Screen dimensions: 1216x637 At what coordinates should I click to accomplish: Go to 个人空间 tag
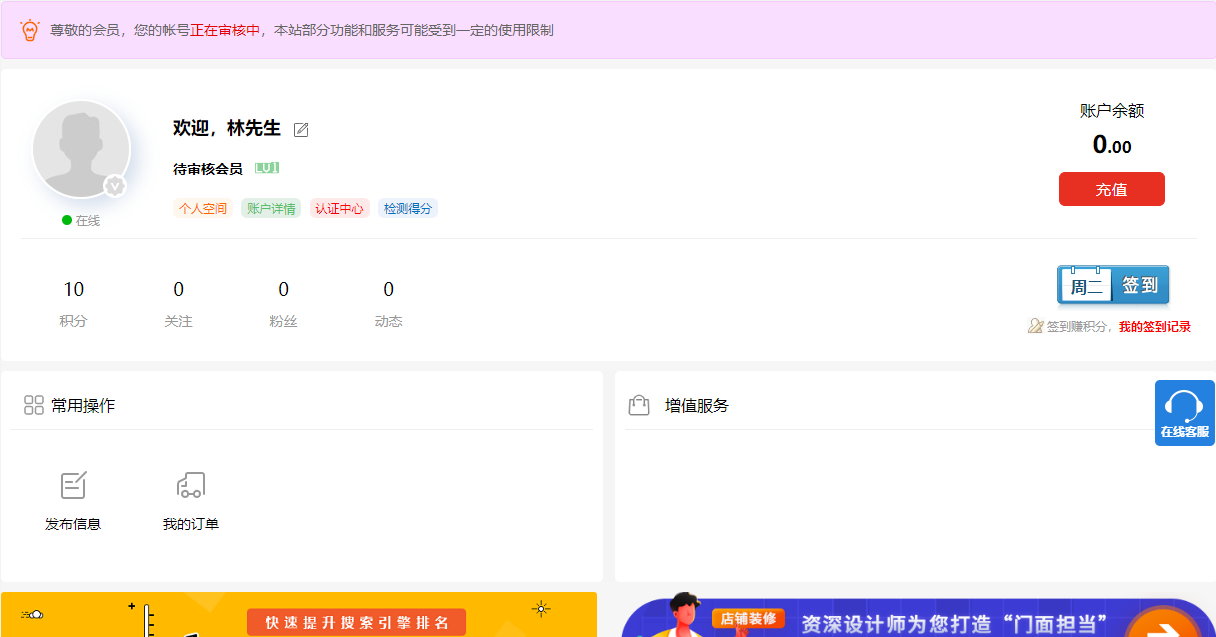click(x=203, y=209)
